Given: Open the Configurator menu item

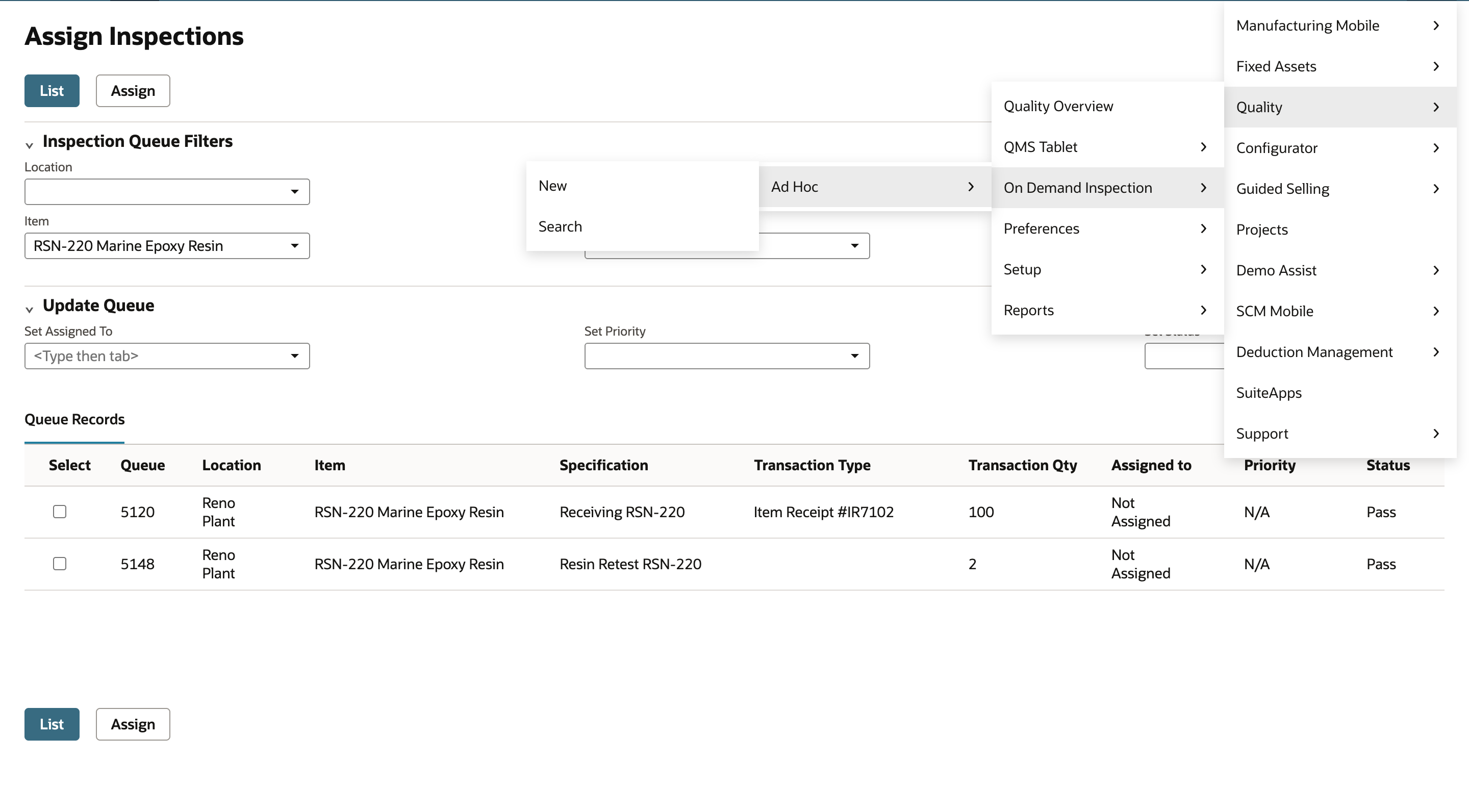Looking at the screenshot, I should (x=1340, y=148).
